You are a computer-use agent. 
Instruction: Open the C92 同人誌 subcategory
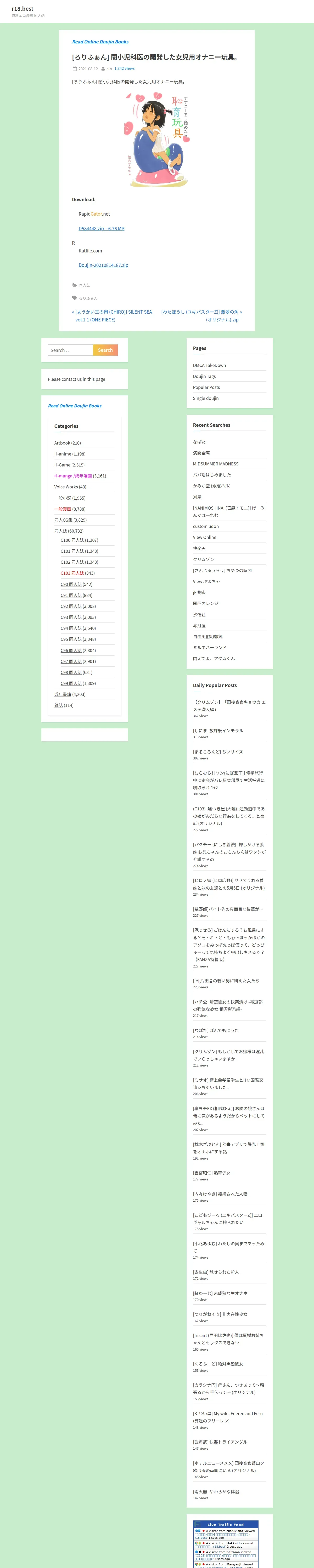[71, 606]
